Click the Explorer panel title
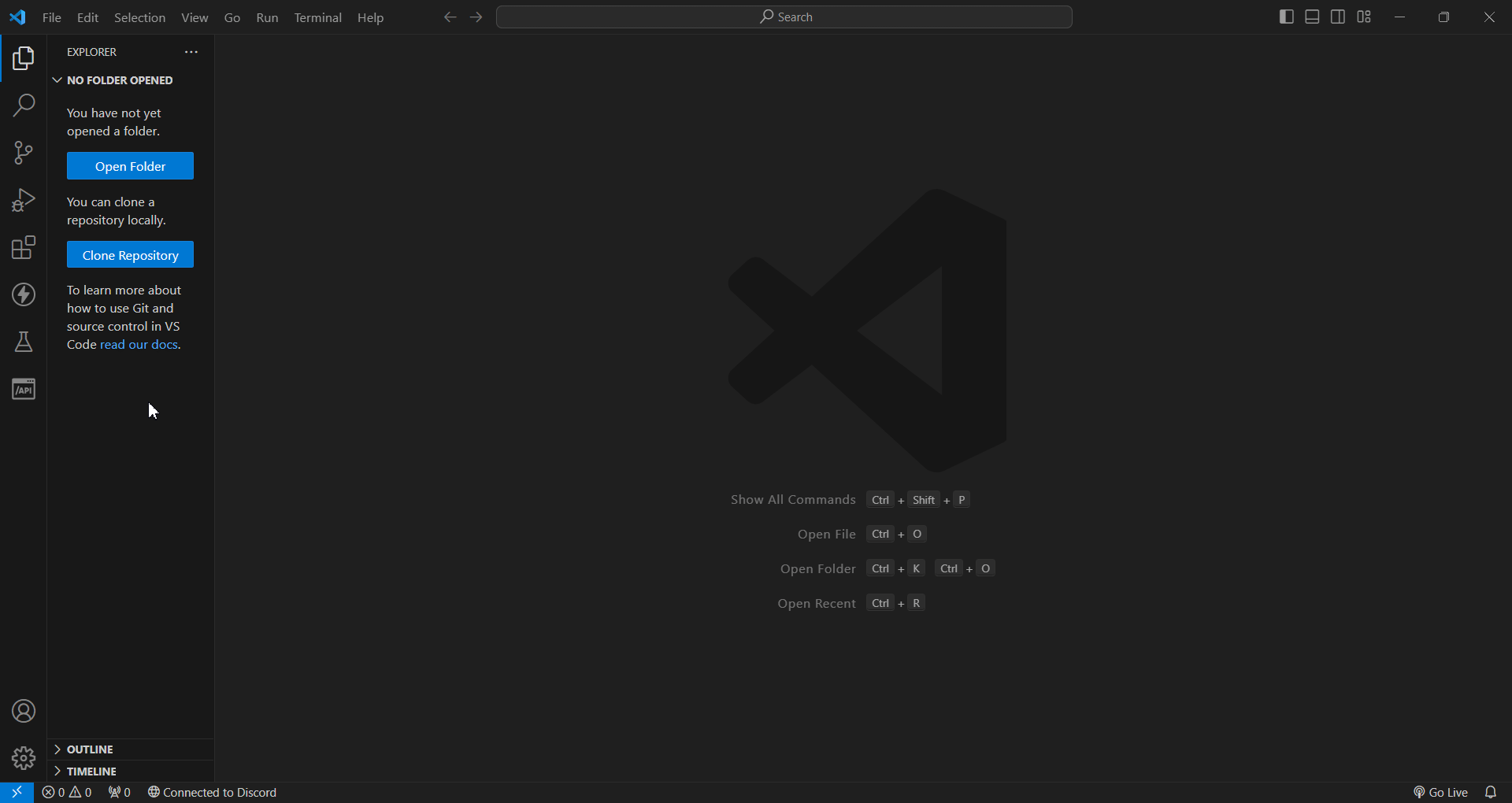This screenshot has height=803, width=1512. 91,52
